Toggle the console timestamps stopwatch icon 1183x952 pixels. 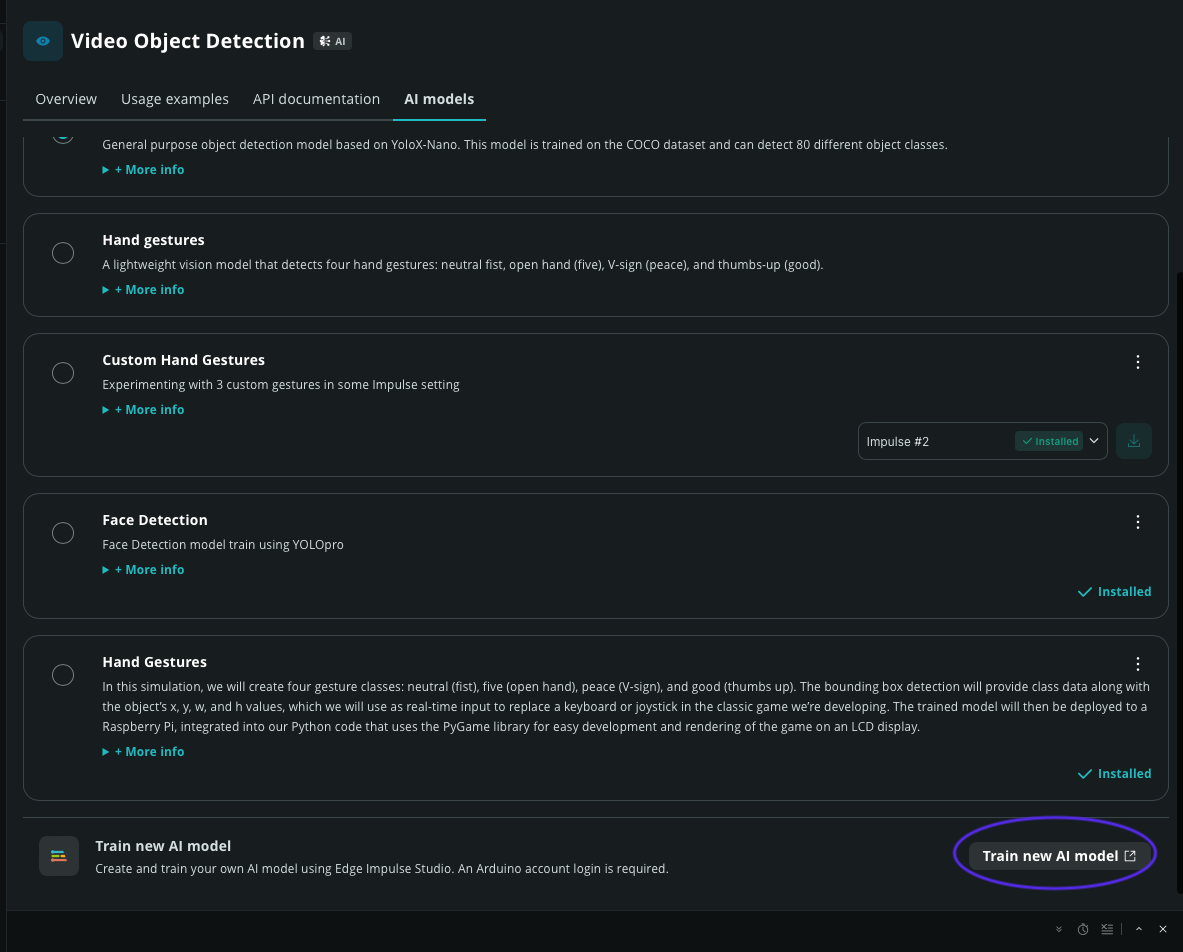(x=1083, y=929)
